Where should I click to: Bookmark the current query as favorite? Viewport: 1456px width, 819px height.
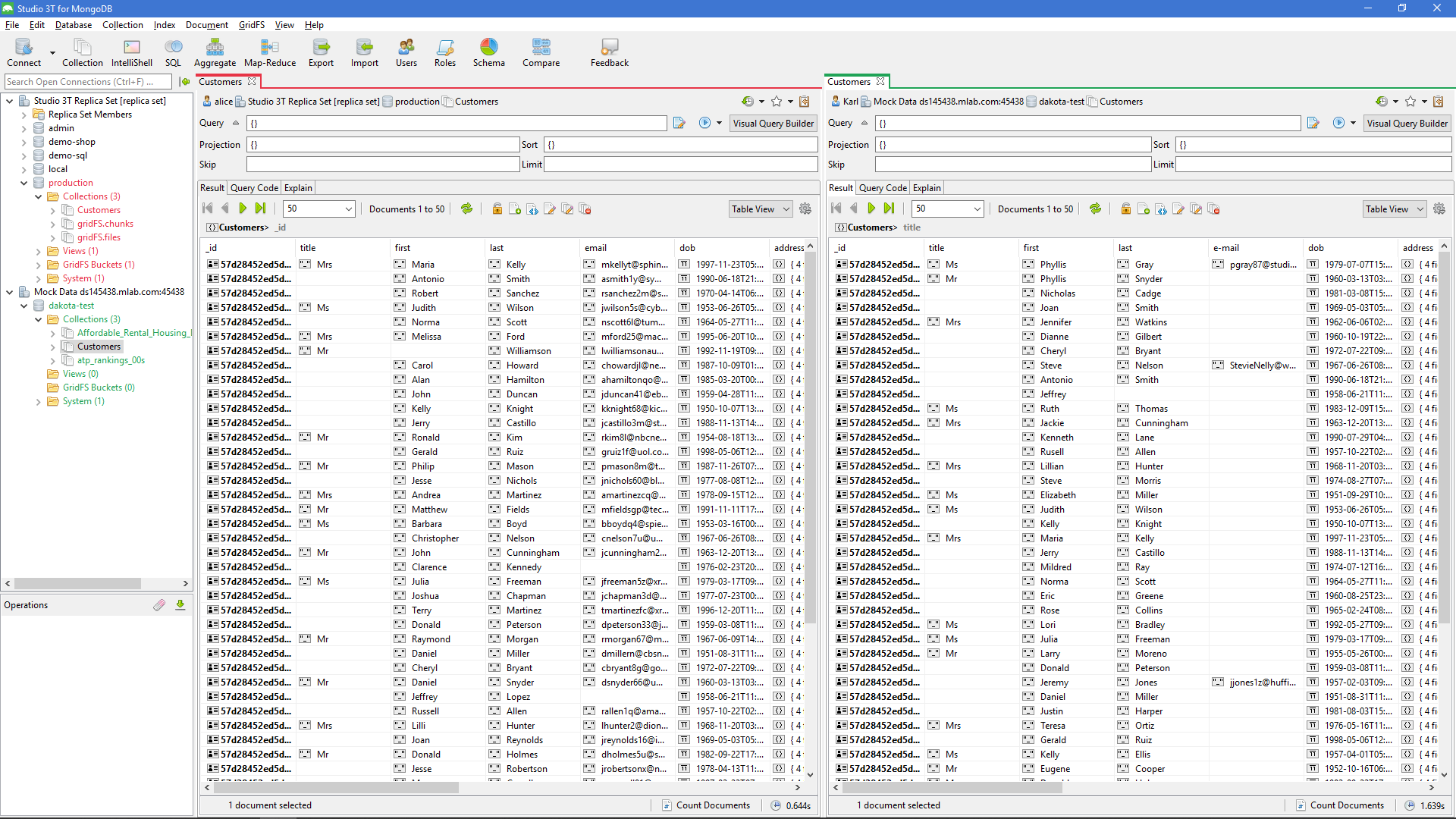[x=777, y=101]
